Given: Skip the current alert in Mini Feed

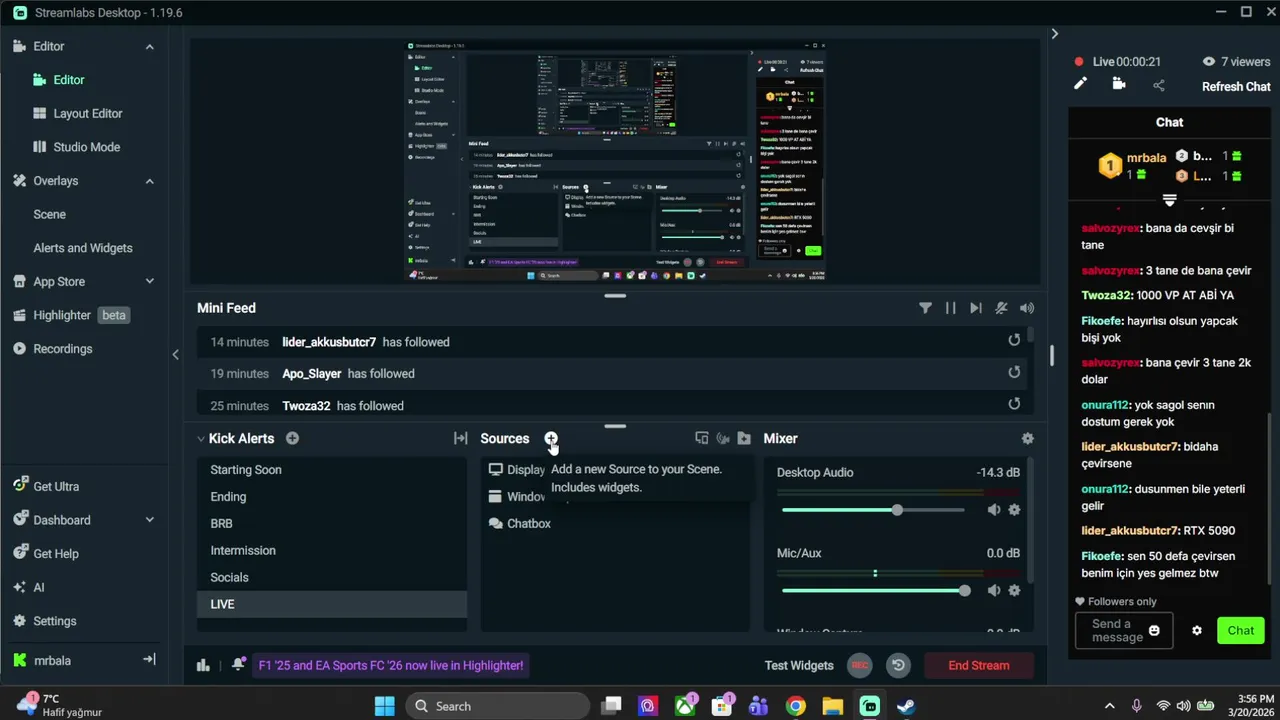Looking at the screenshot, I should [976, 308].
